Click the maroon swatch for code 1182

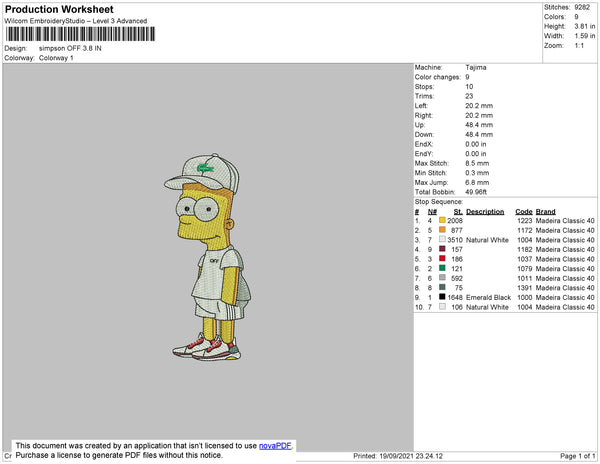(x=442, y=249)
